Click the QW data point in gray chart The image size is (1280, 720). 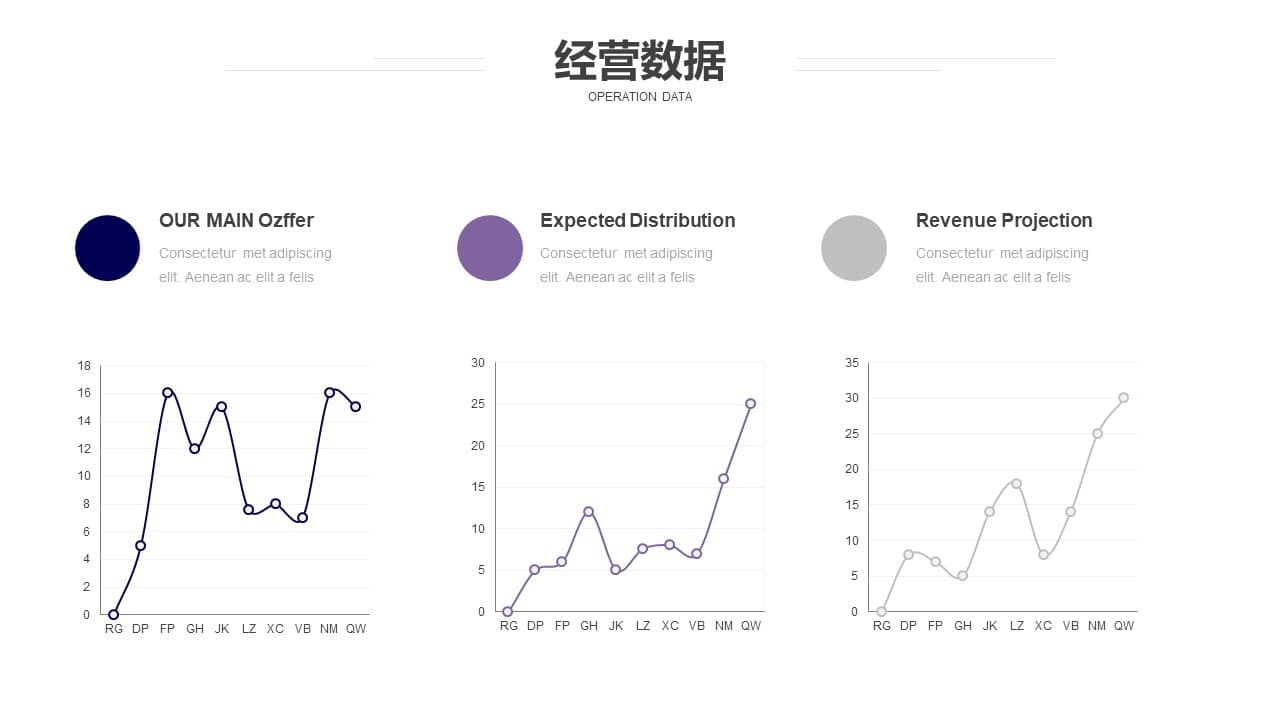point(1123,398)
